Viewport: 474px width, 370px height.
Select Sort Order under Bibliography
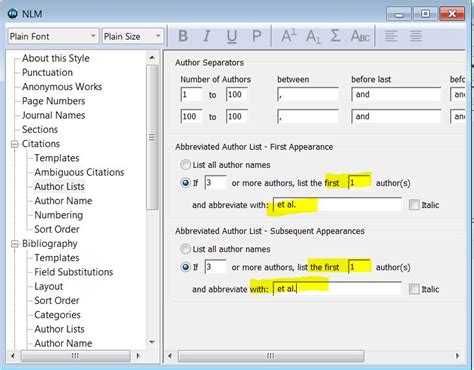(x=57, y=301)
